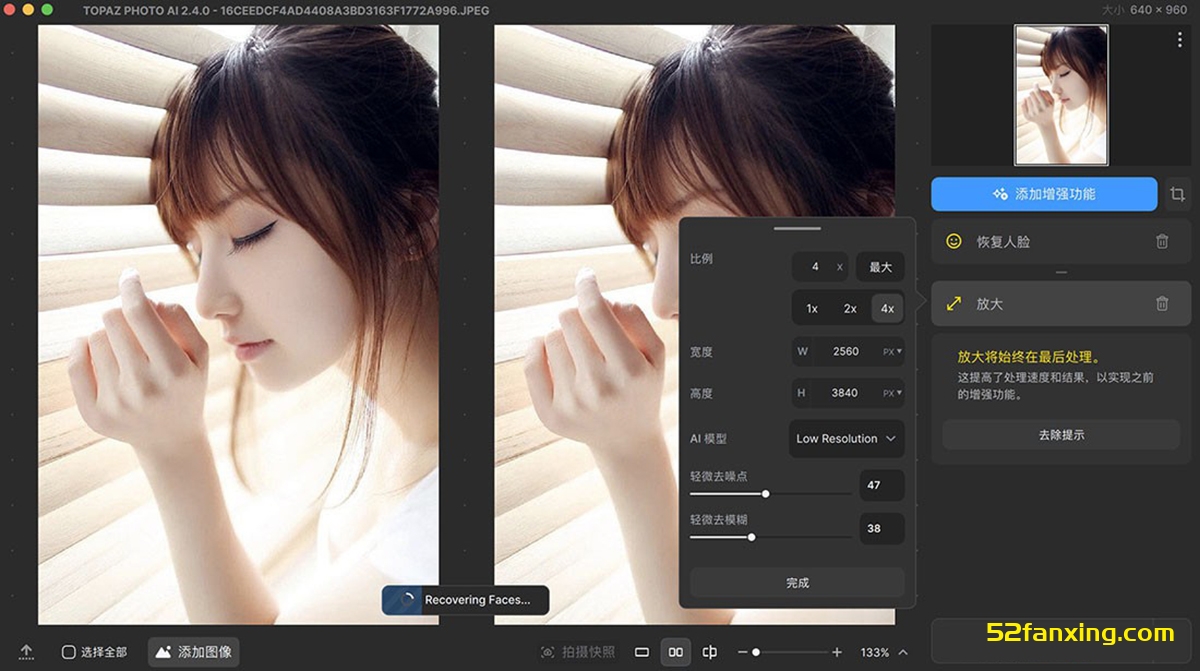Click the drag handle bar atop settings popup
The height and width of the screenshot is (671, 1200).
(797, 228)
